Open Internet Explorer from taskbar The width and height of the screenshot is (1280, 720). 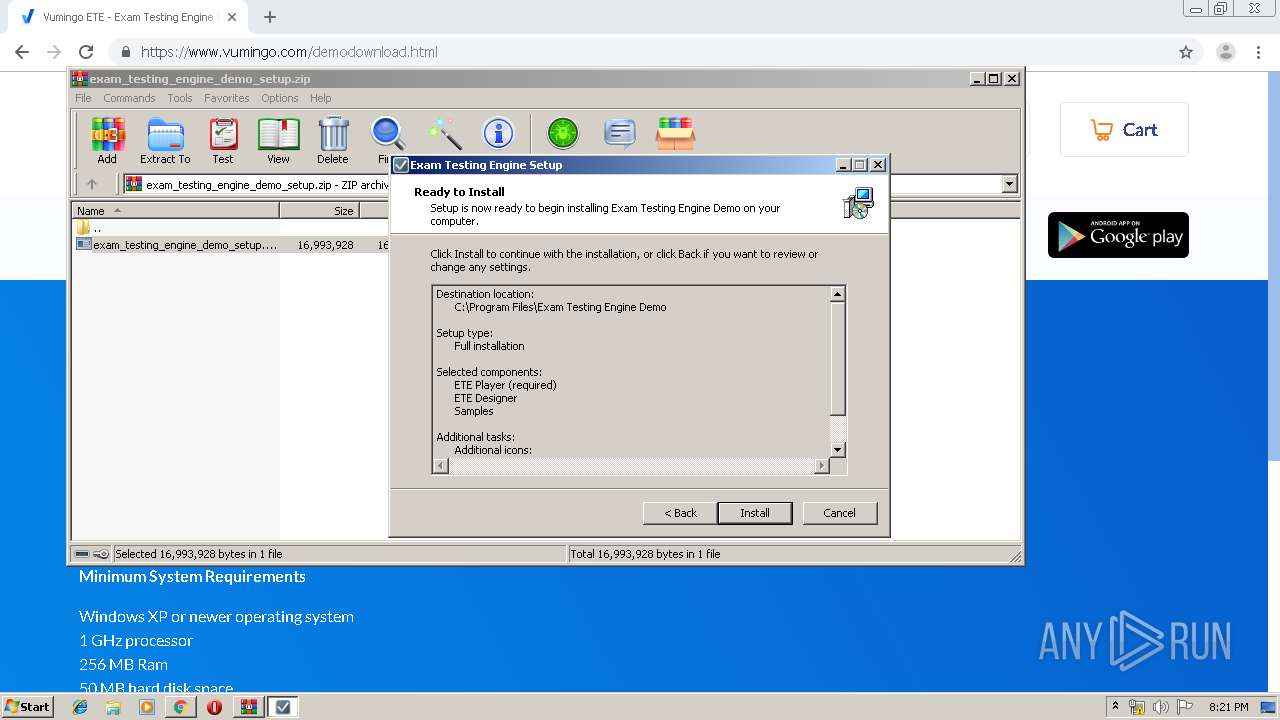pyautogui.click(x=80, y=707)
